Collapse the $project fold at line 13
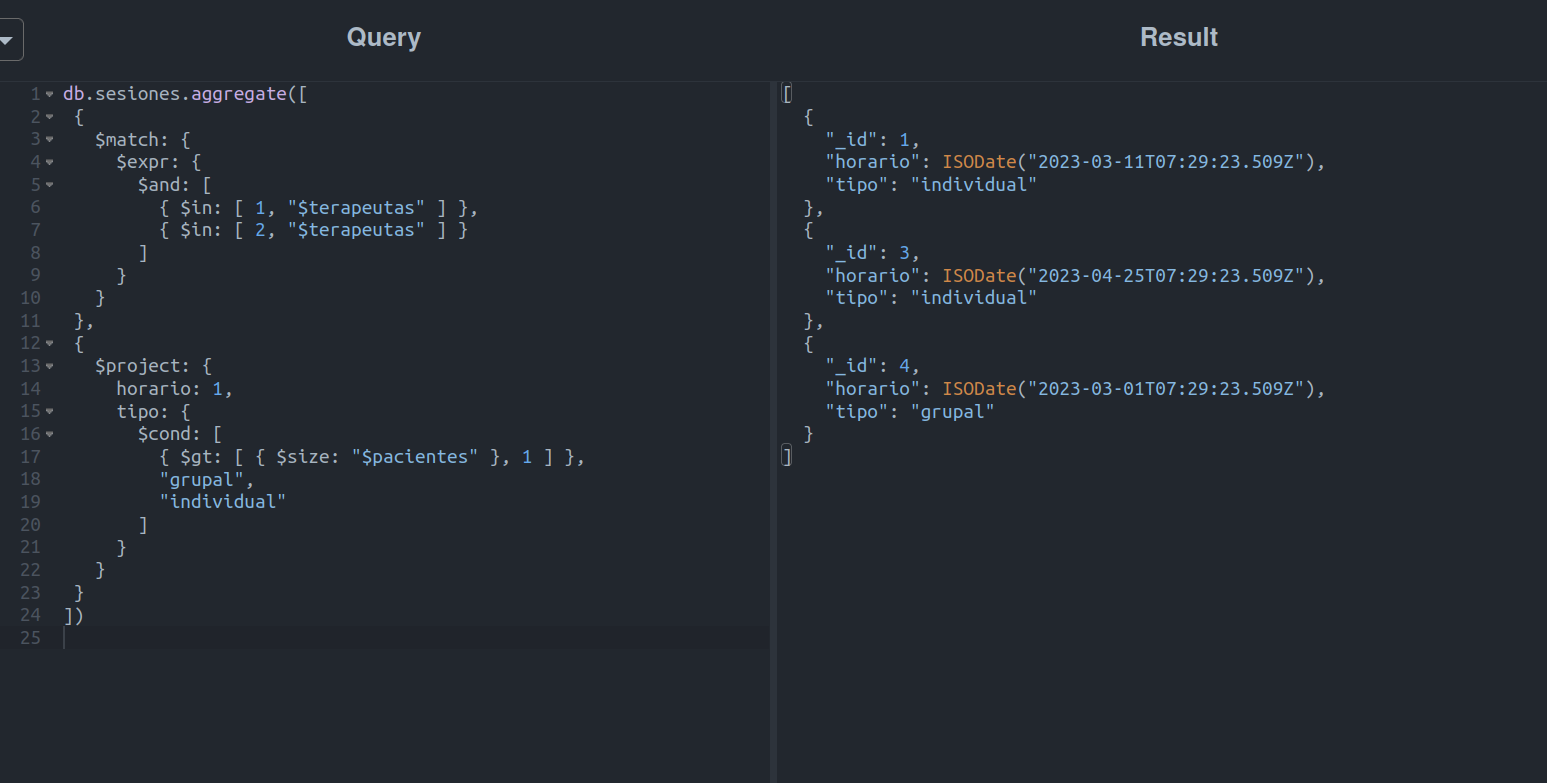Viewport: 1547px width, 783px height. pos(49,366)
